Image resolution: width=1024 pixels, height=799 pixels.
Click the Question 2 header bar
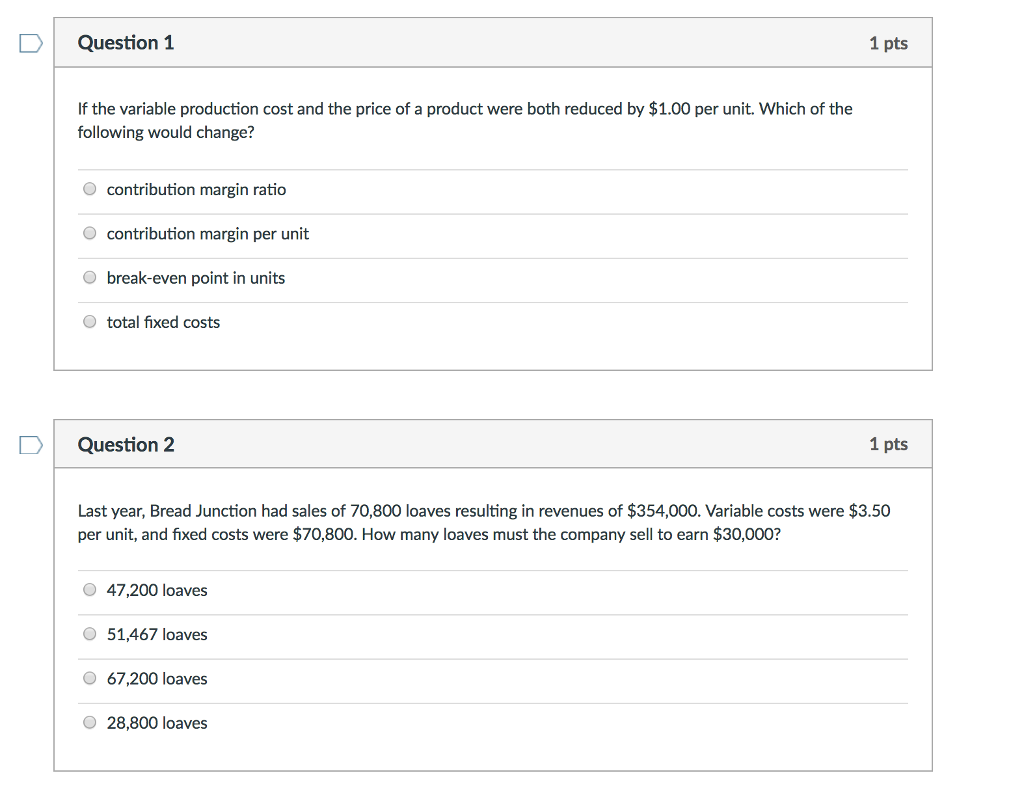[493, 444]
